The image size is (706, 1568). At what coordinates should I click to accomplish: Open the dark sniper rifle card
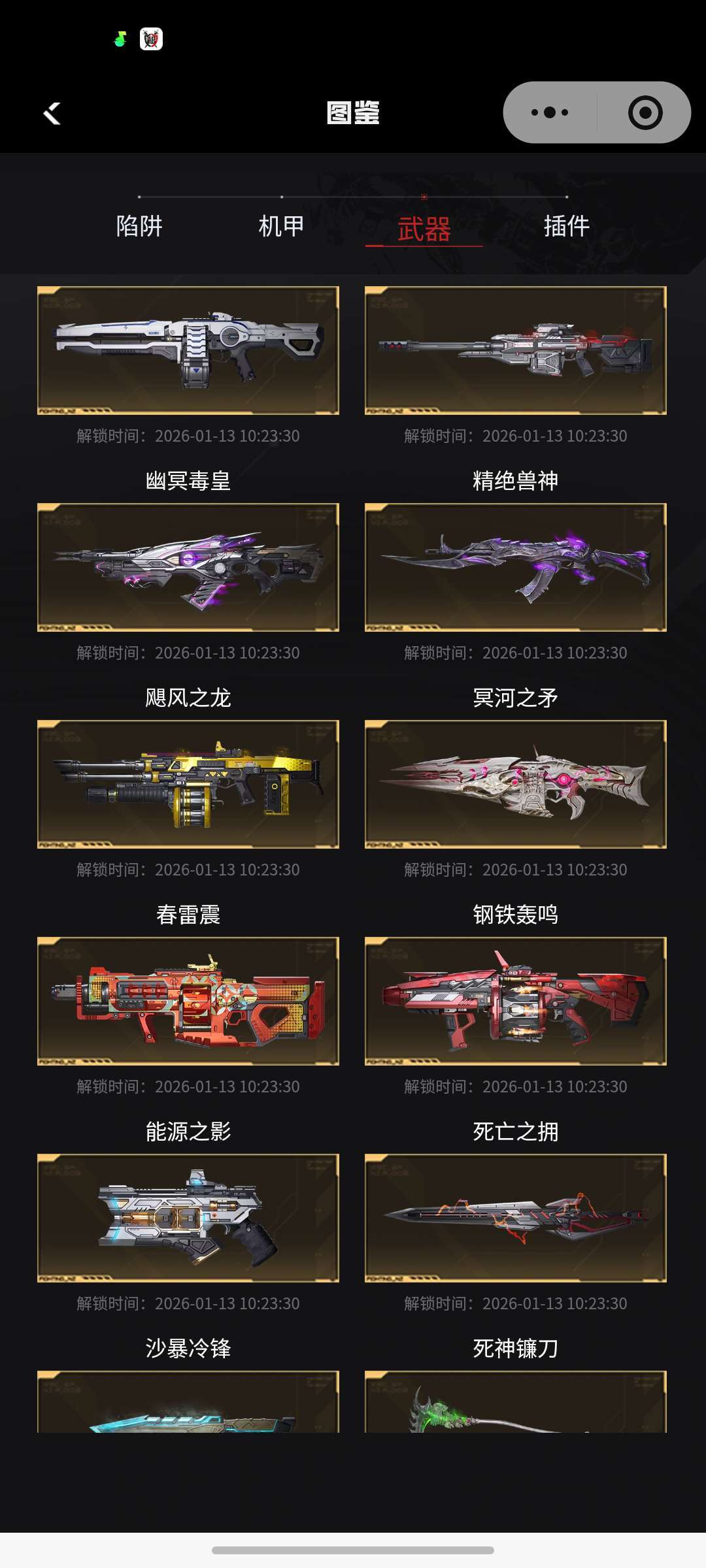(x=516, y=350)
